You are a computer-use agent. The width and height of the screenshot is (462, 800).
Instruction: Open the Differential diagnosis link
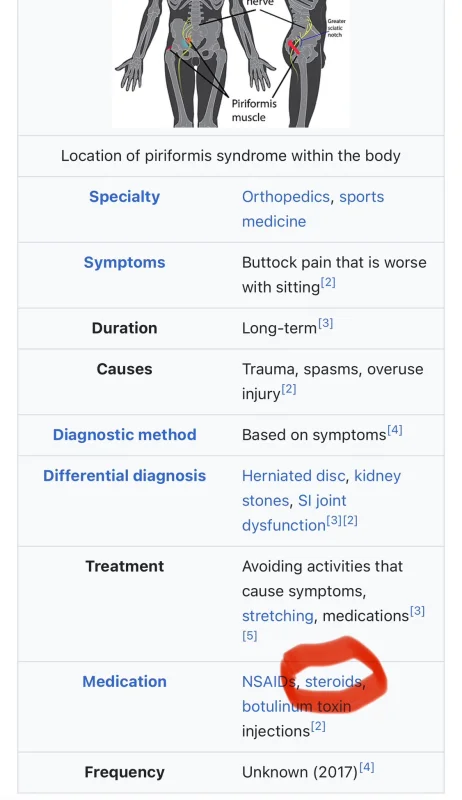tap(124, 476)
